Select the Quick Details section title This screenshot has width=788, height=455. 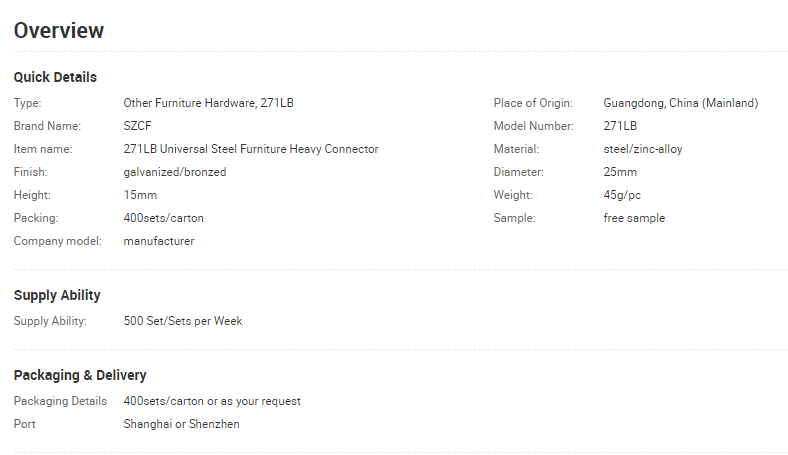[x=55, y=77]
